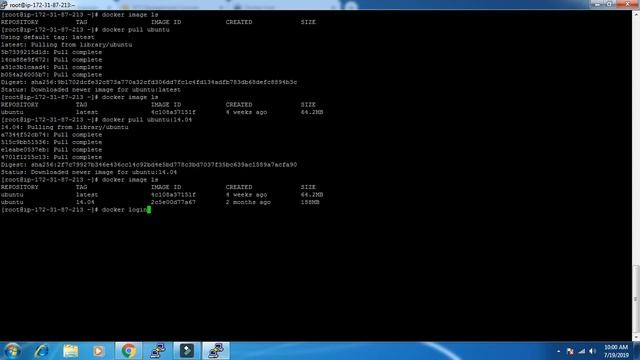This screenshot has height=360, width=640.
Task: Click layer a31c3b1caad4 Pull complete line
Action: click(x=51, y=67)
